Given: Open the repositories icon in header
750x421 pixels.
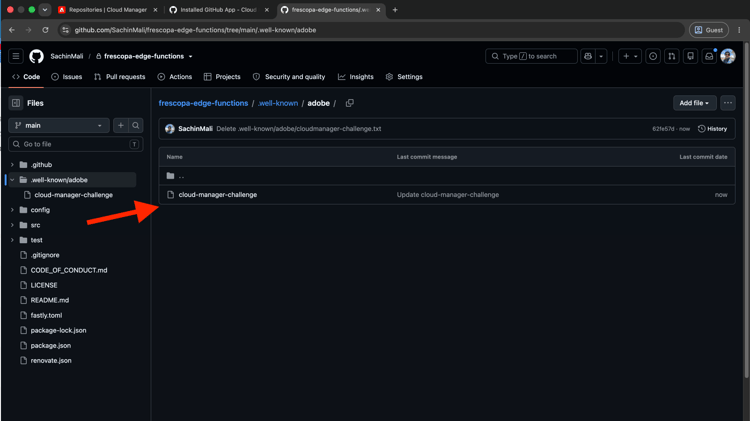Looking at the screenshot, I should pyautogui.click(x=690, y=56).
